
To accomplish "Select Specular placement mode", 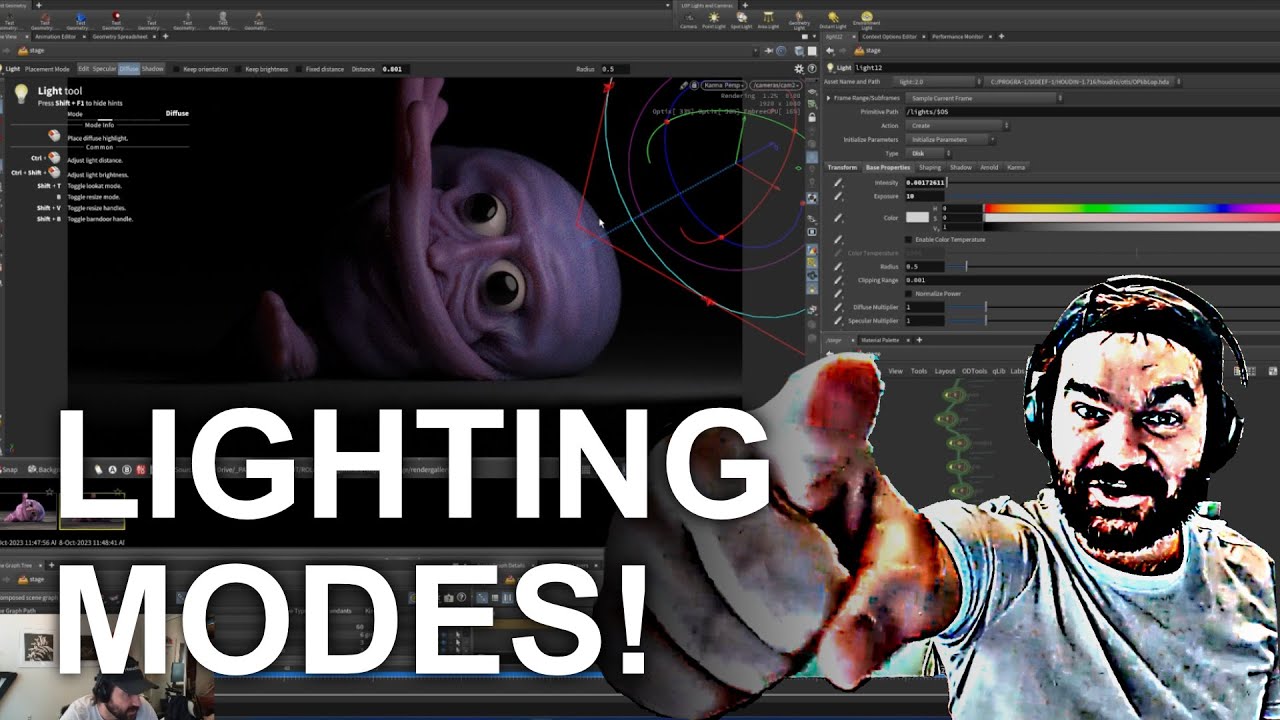I will click(104, 69).
